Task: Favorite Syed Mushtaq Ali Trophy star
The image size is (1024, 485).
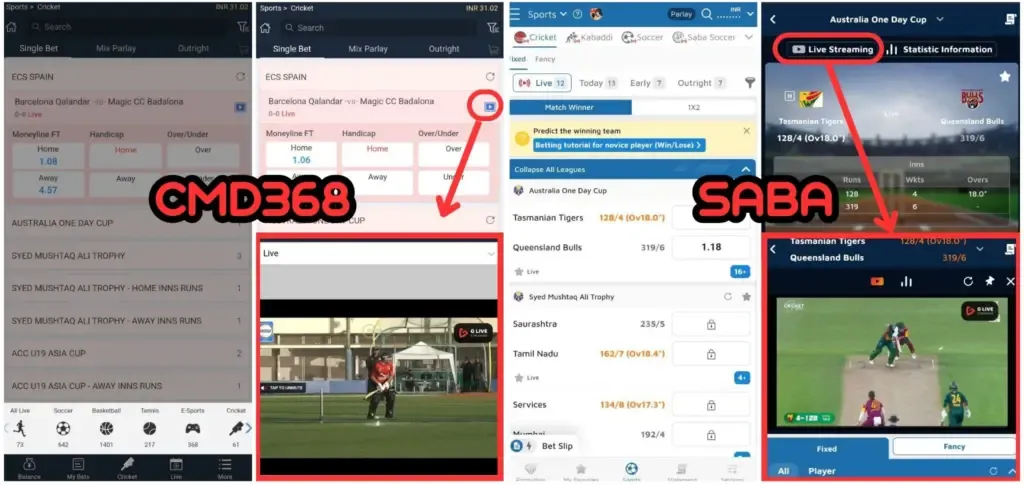Action: pos(746,296)
